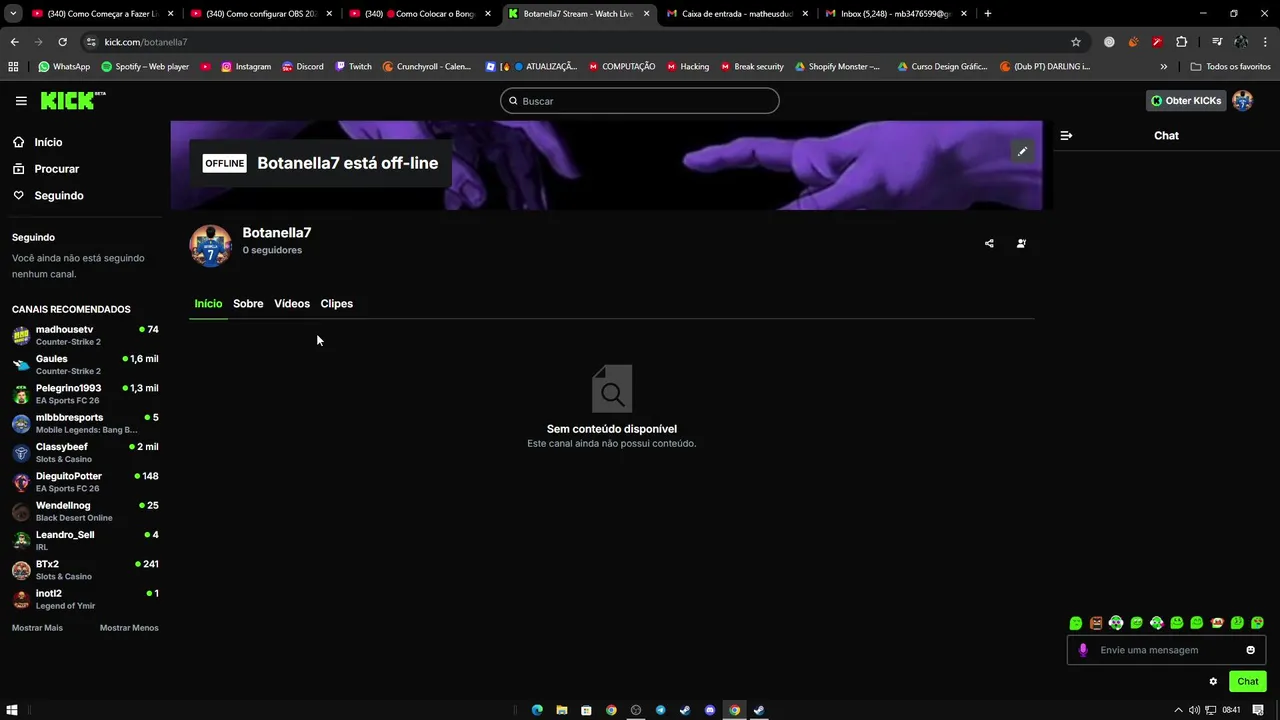This screenshot has height=720, width=1280.
Task: Open the emoji picker in chat input
Action: click(x=1250, y=650)
